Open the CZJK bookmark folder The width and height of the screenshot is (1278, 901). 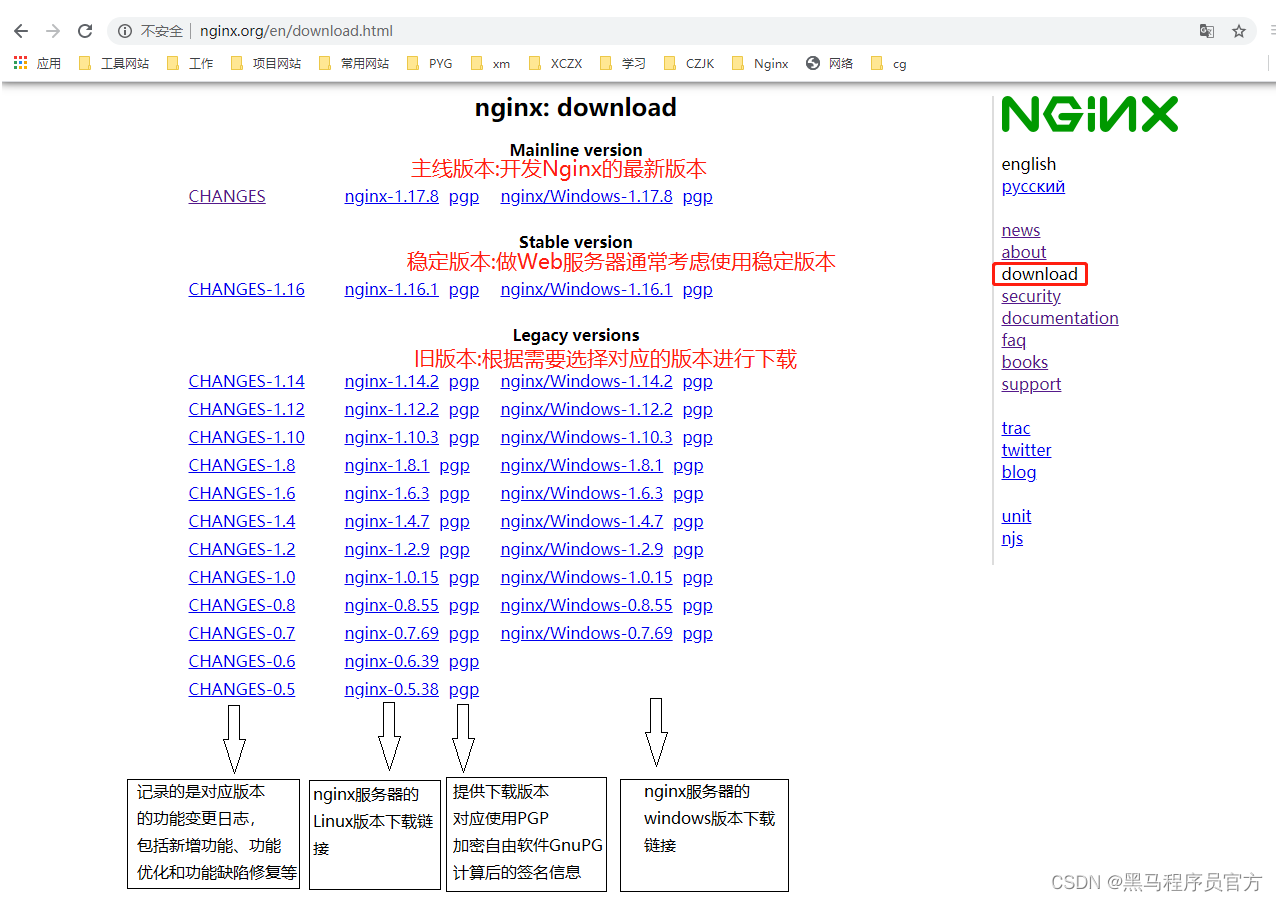click(689, 63)
